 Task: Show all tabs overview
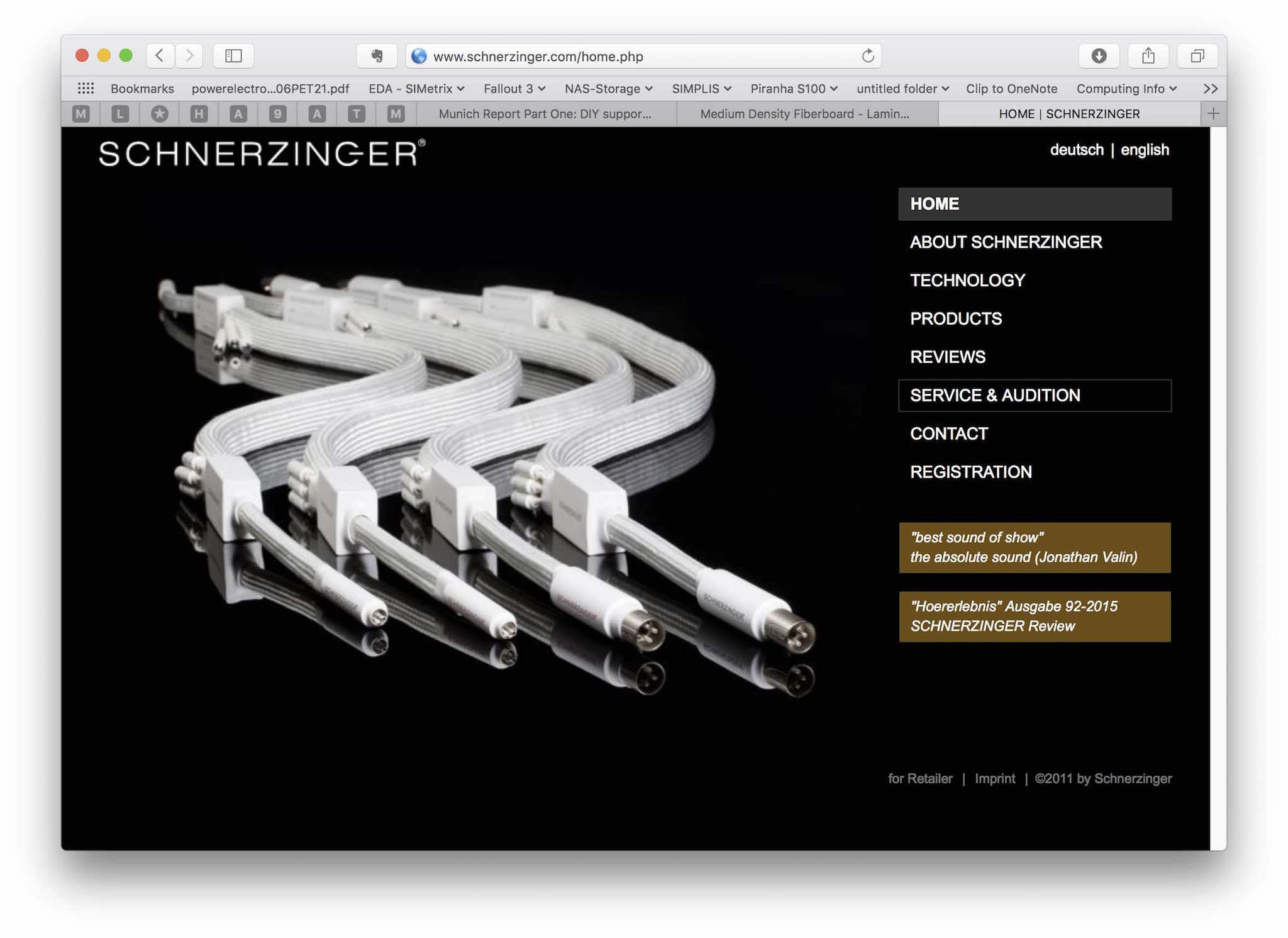pos(1197,55)
